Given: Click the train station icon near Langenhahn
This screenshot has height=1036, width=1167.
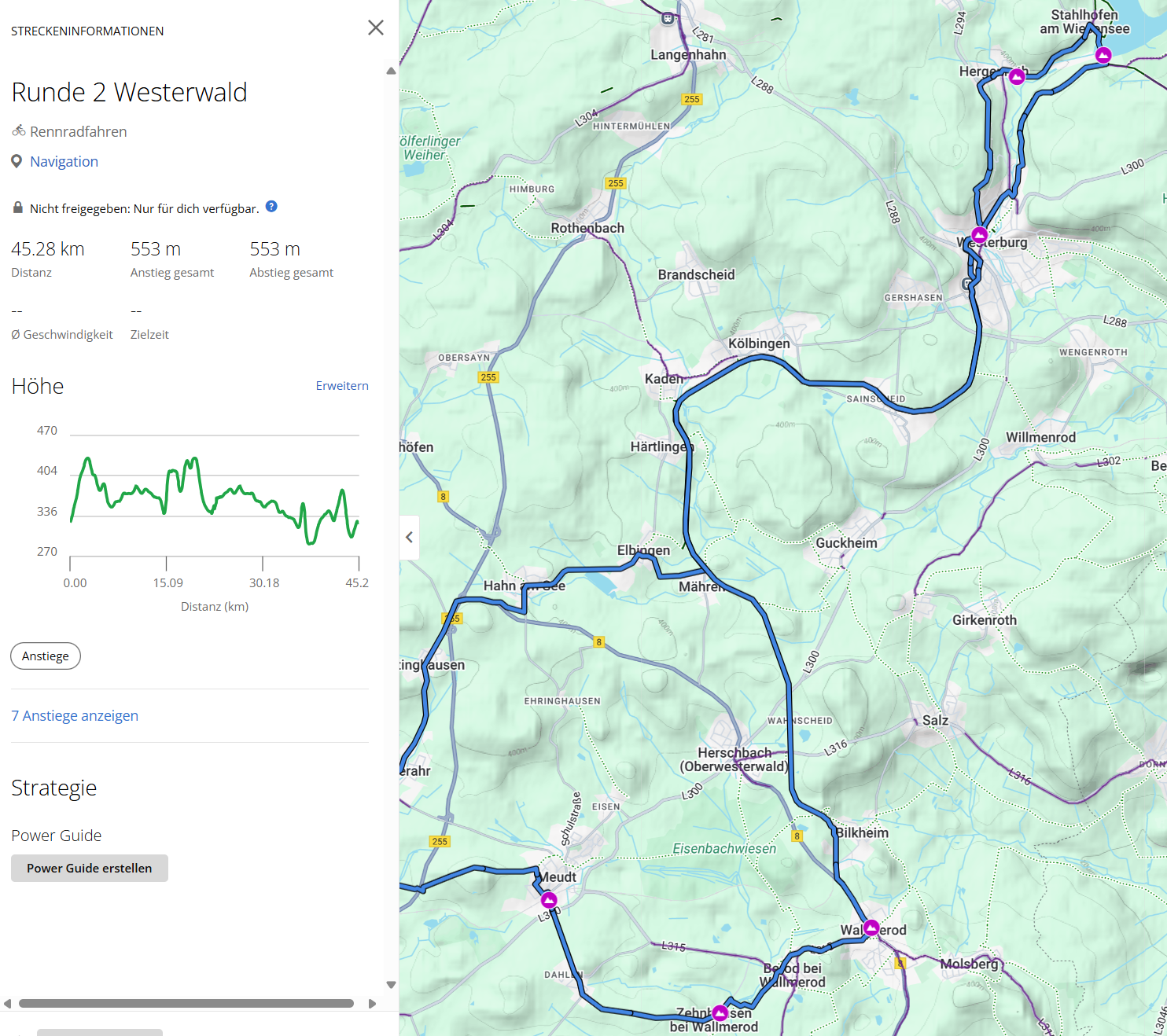Looking at the screenshot, I should click(668, 18).
